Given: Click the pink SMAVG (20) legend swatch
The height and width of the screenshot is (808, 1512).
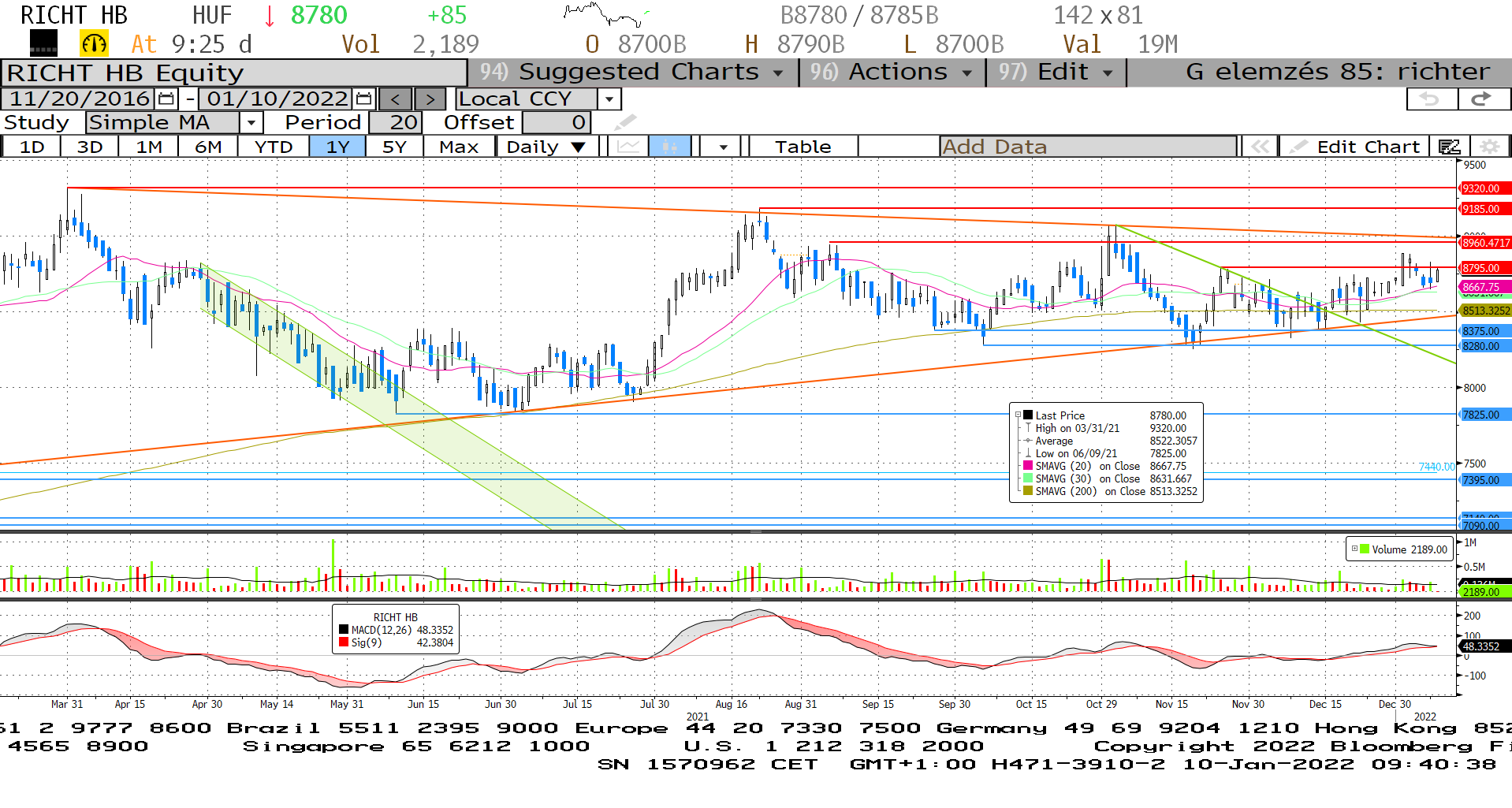Looking at the screenshot, I should click(1027, 466).
